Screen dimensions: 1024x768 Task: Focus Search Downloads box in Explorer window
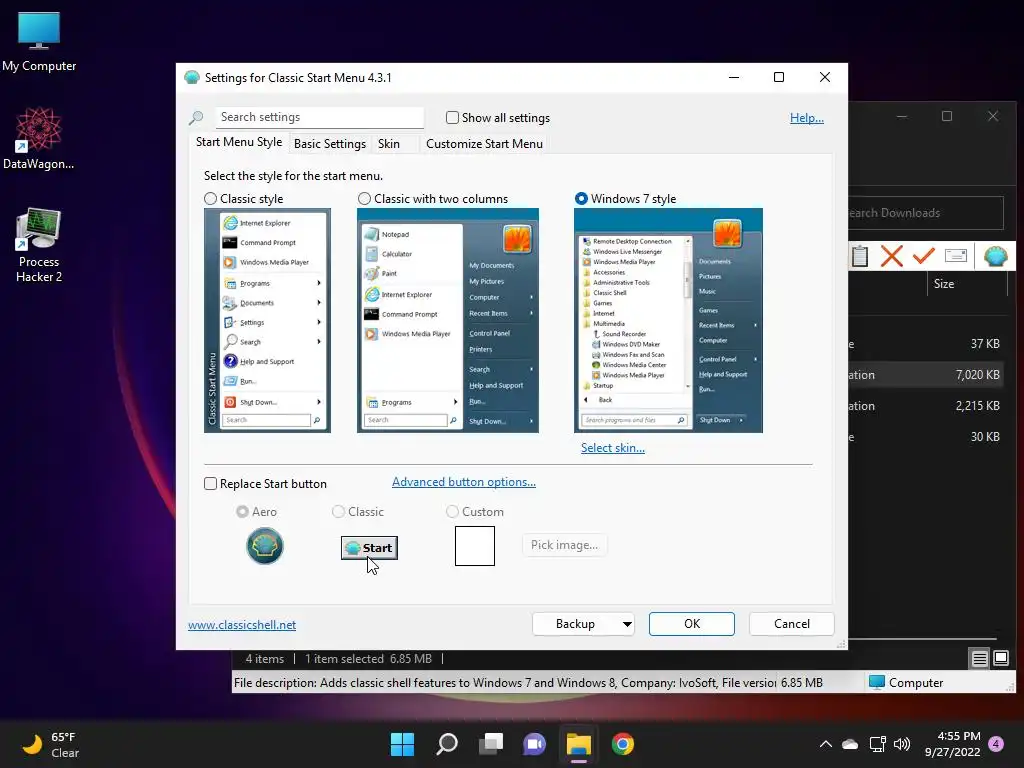coord(925,213)
